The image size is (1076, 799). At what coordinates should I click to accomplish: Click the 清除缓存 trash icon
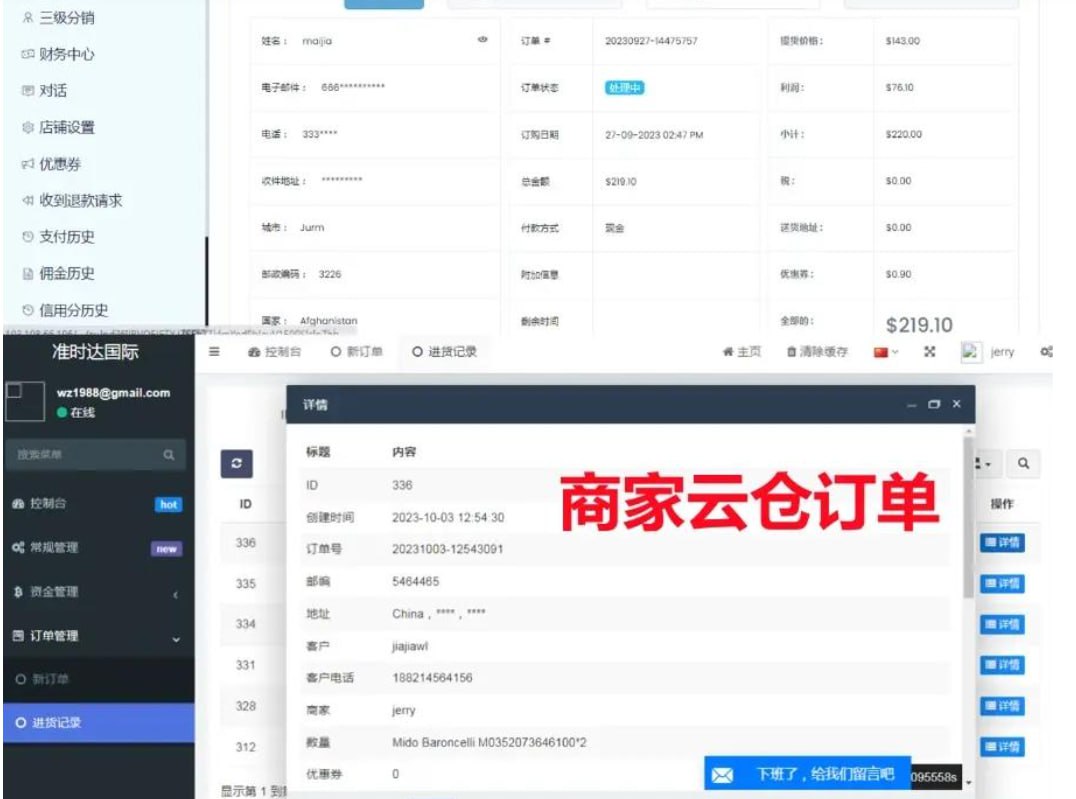tap(792, 352)
